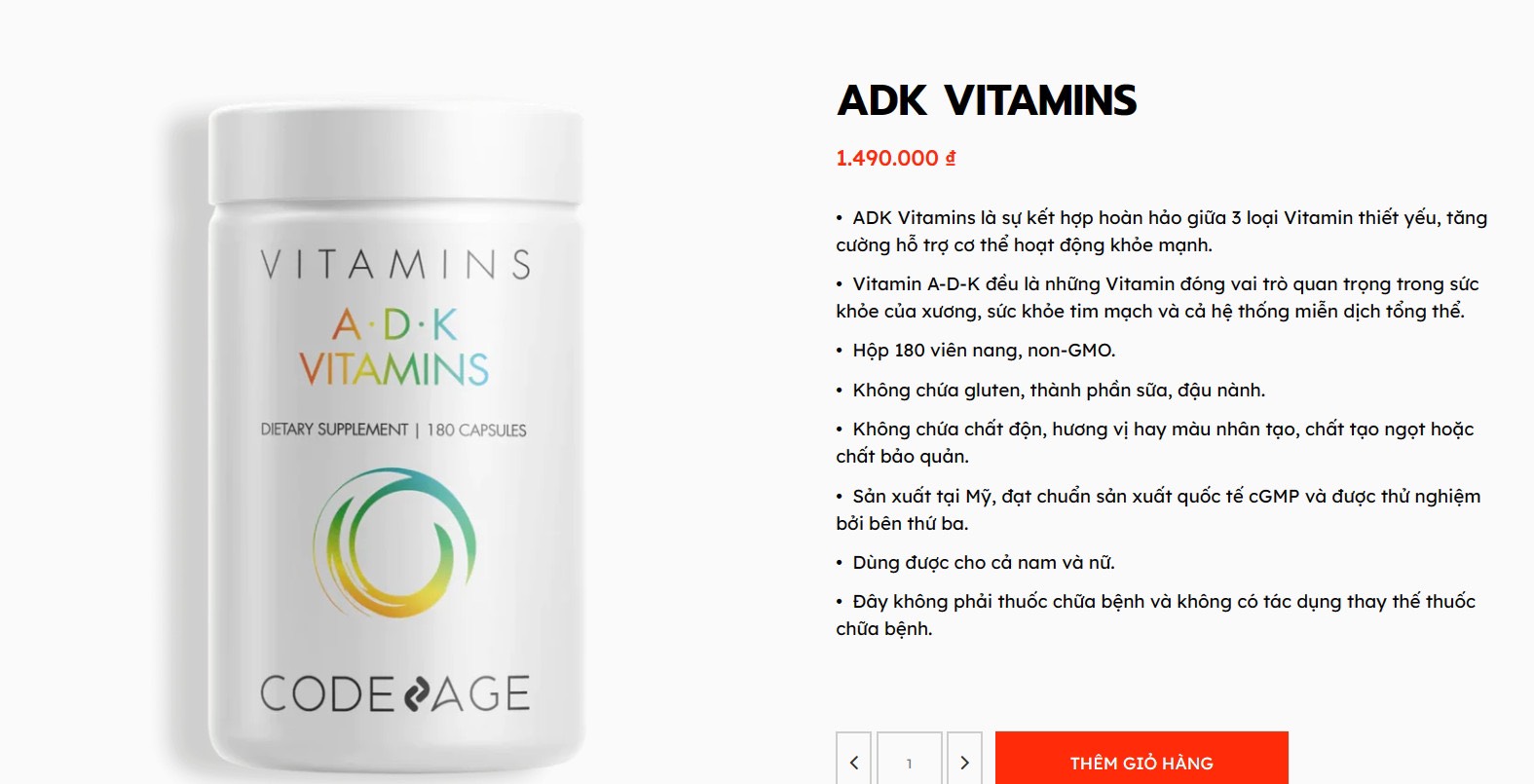Viewport: 1534px width, 784px height.
Task: Add product via THÊM GIỎ HÀNG button
Action: coord(1141,759)
